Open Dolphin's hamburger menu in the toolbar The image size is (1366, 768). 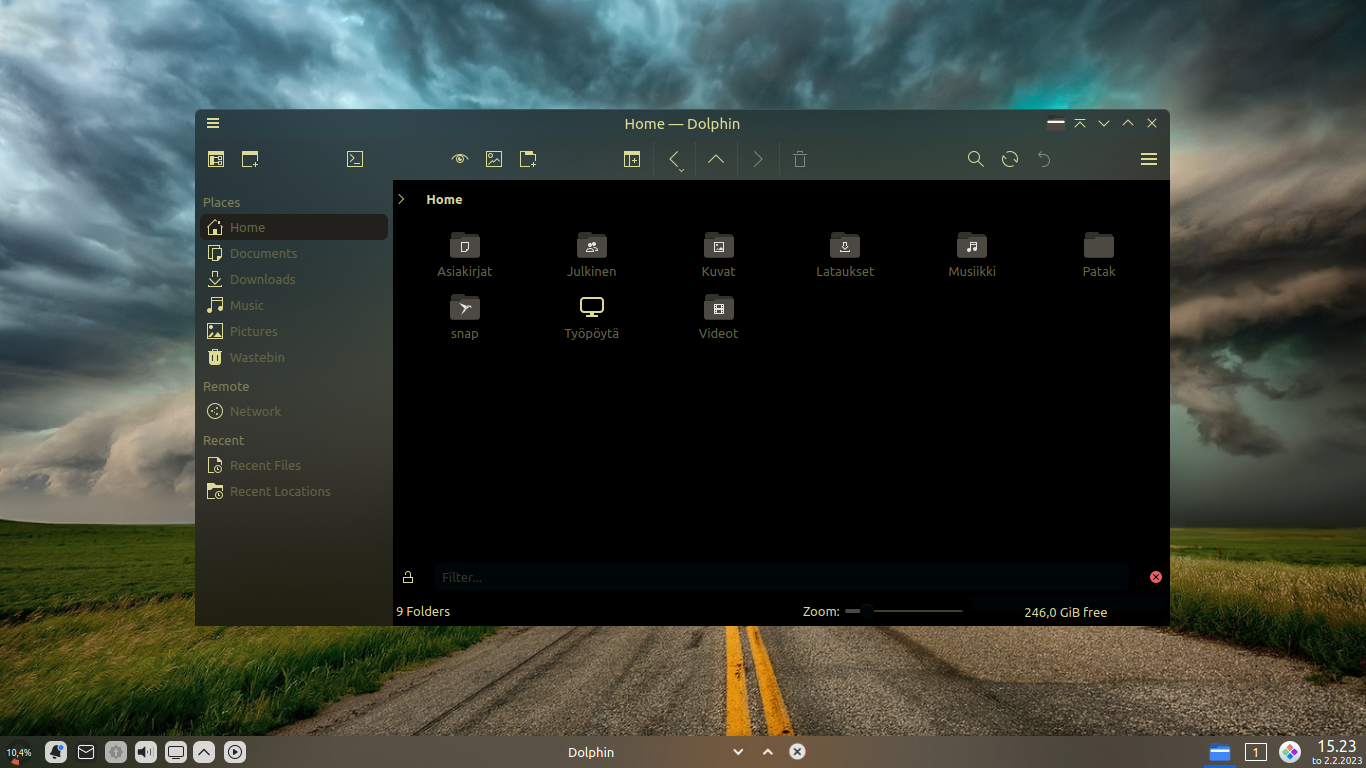pos(1149,159)
